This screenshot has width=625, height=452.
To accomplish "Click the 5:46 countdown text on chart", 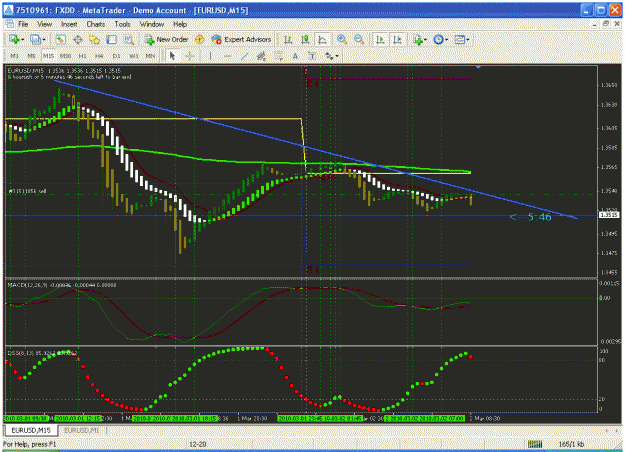I will point(539,217).
